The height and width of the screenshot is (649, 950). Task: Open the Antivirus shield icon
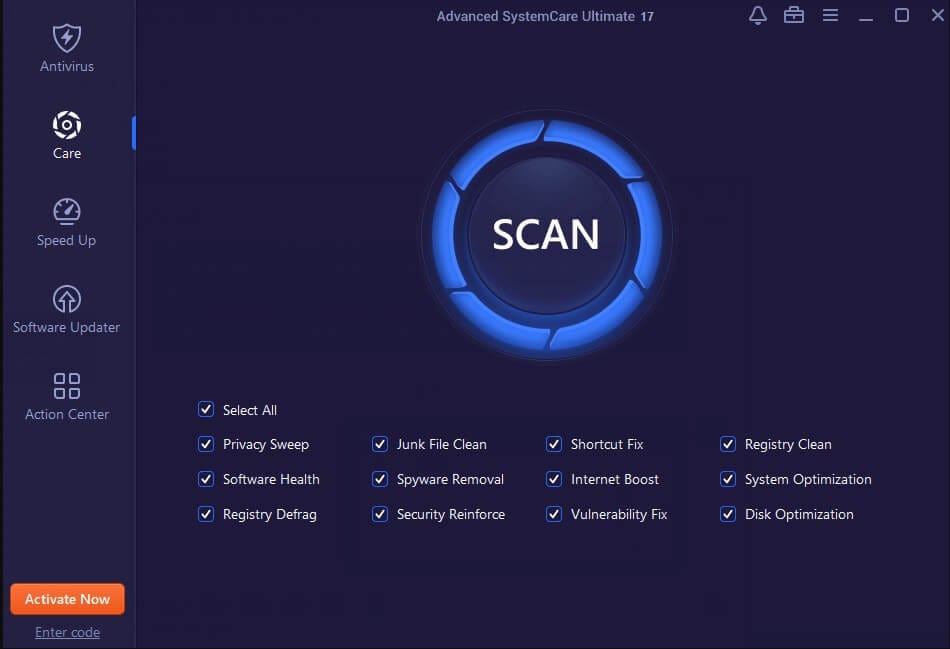tap(67, 38)
